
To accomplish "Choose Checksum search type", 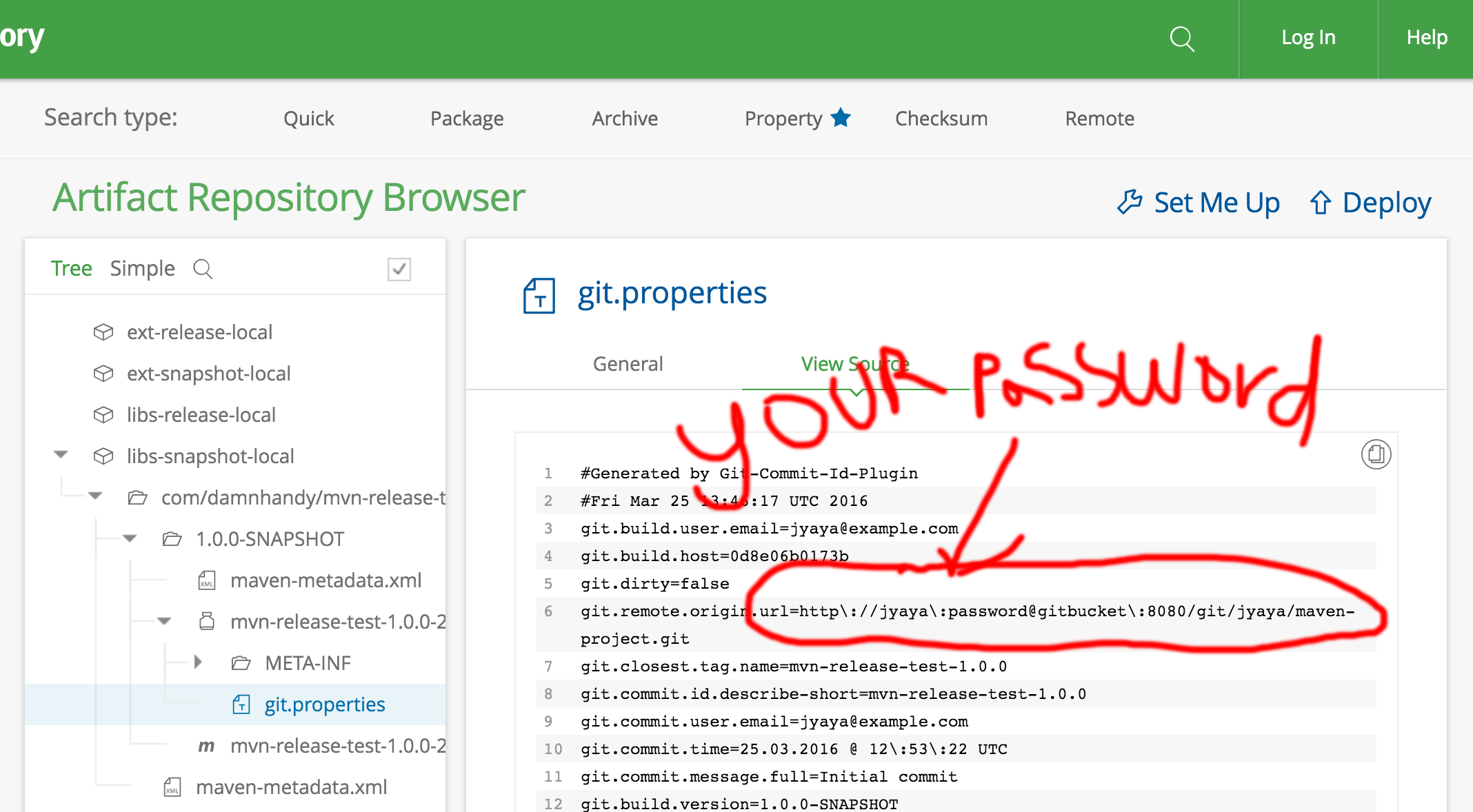I will [x=941, y=119].
